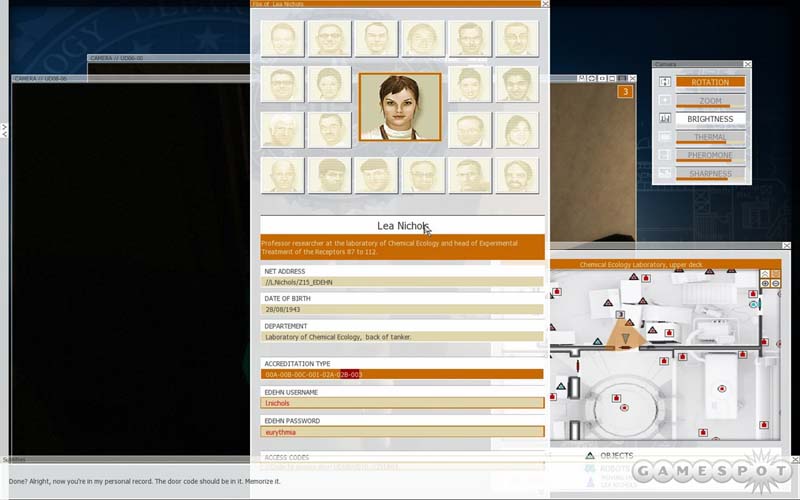
Task: Click the EDEHN password field showing eurythmia
Action: pos(402,432)
